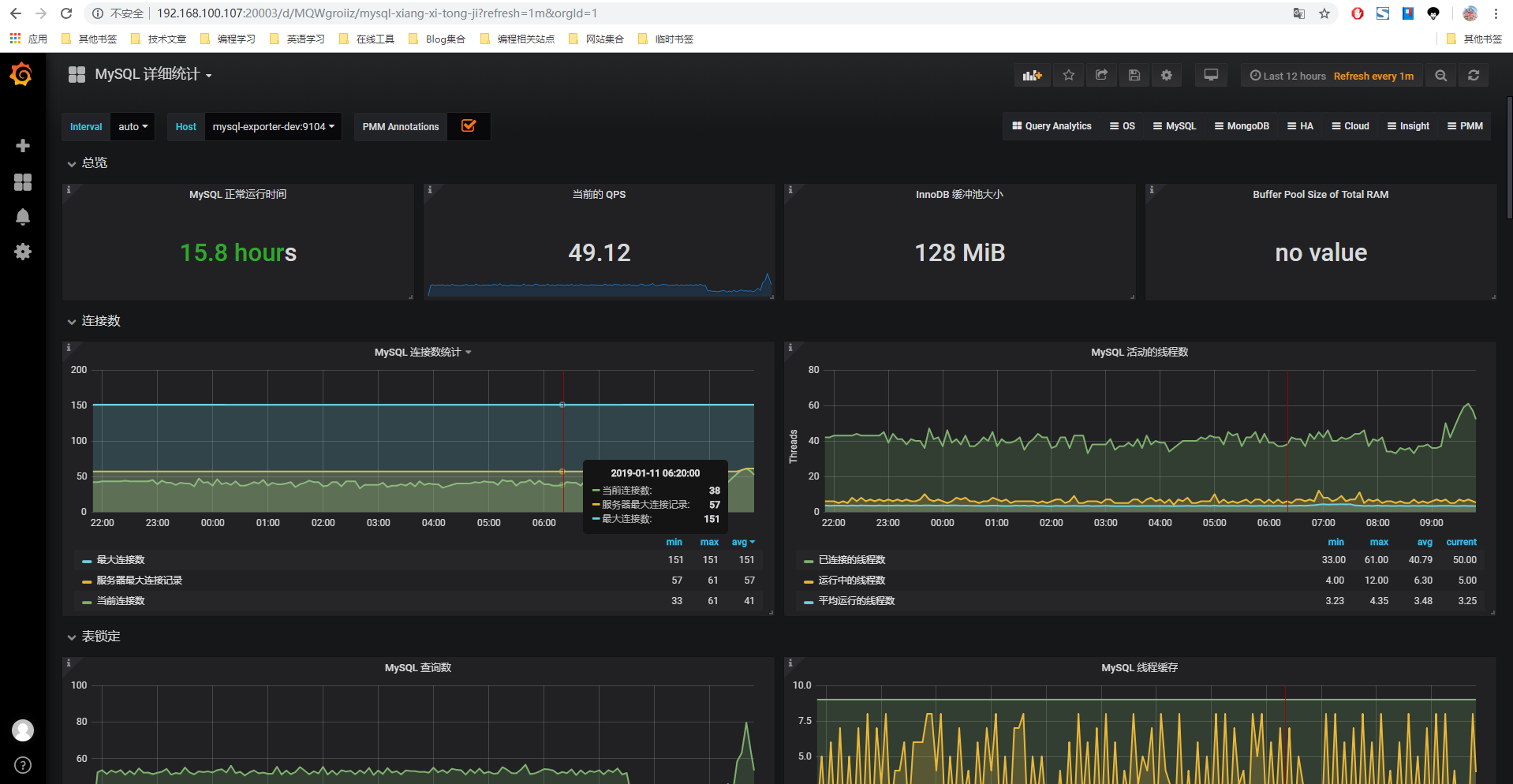The width and height of the screenshot is (1513, 784).
Task: Open the Grafana home logo
Action: [x=21, y=74]
